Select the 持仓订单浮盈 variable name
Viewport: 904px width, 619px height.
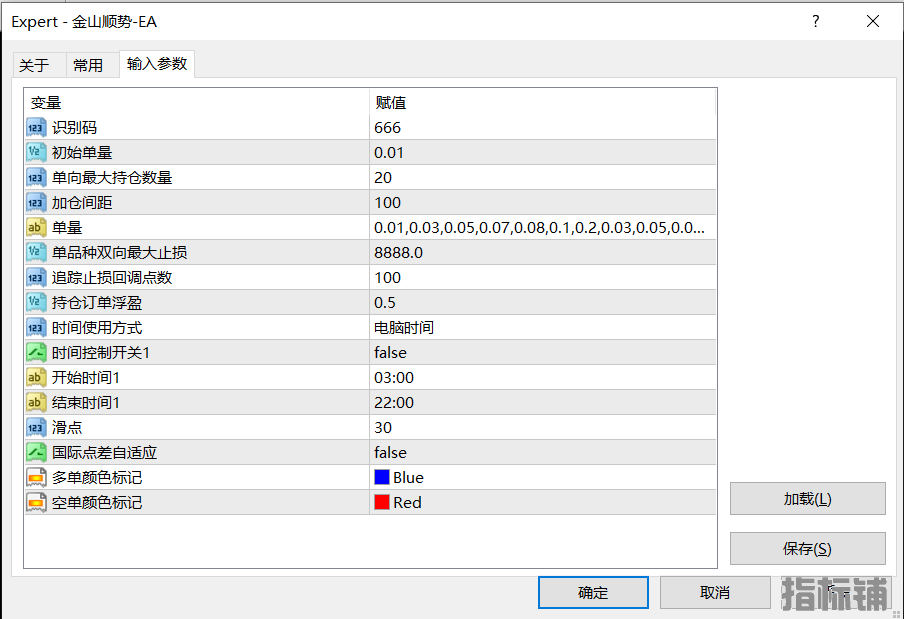[x=97, y=302]
